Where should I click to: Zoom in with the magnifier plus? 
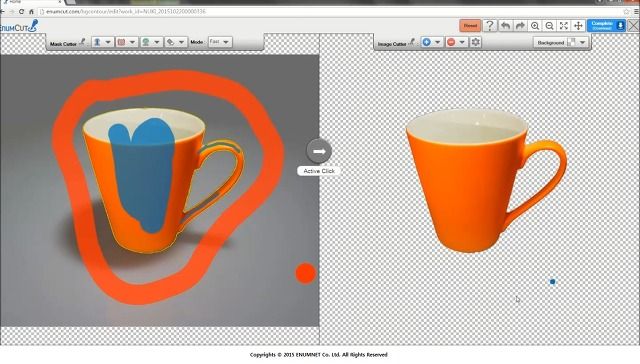[x=535, y=26]
